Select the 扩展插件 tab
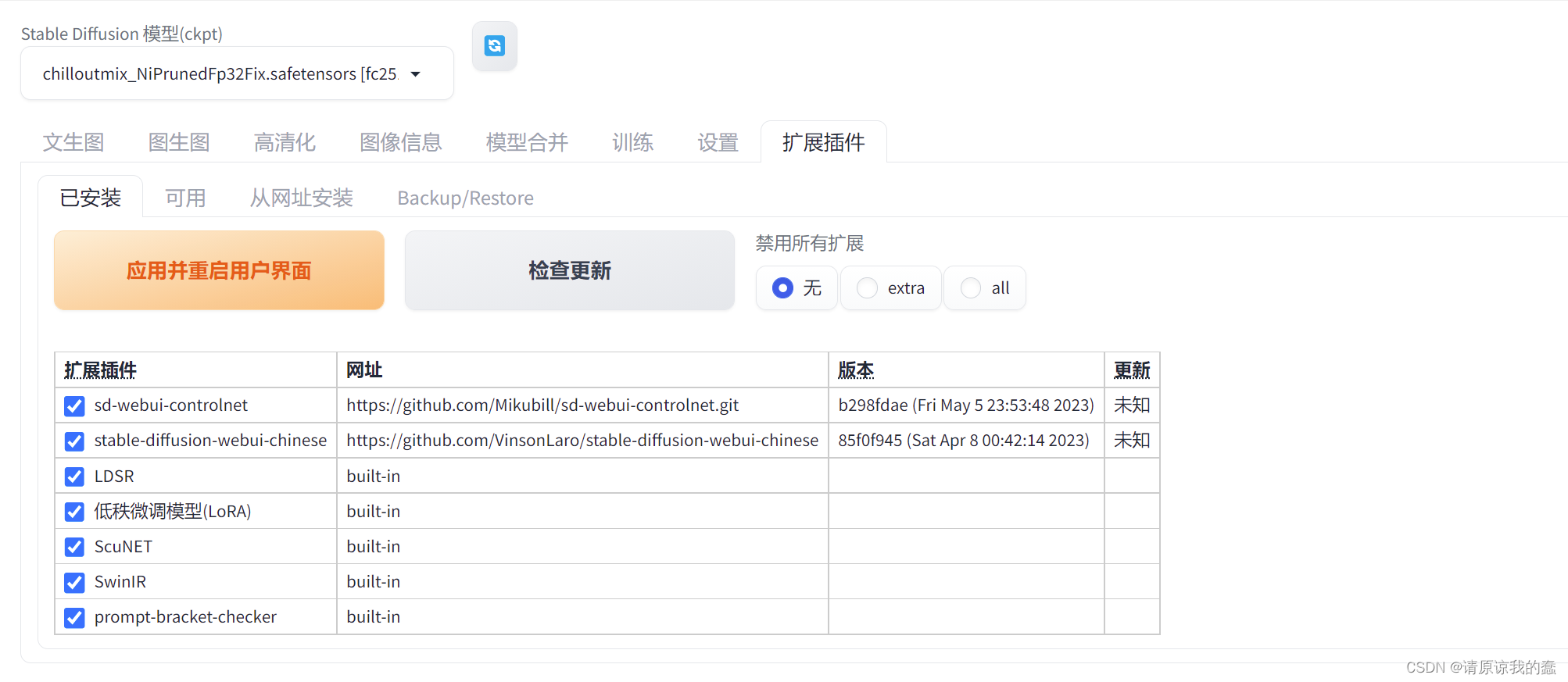Screen dimensions: 1568x682 (x=823, y=142)
